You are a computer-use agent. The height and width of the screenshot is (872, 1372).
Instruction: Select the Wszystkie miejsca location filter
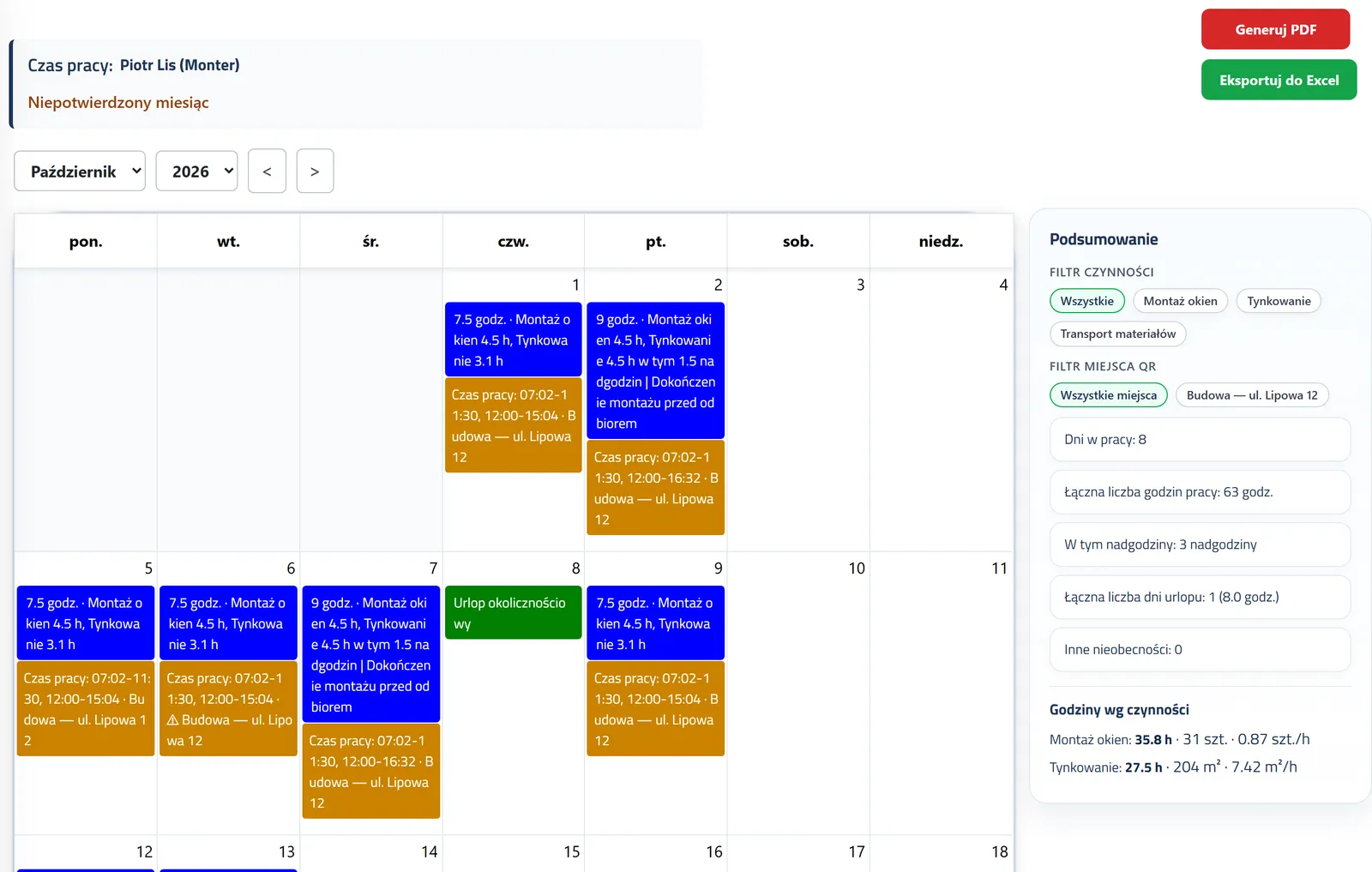coord(1108,395)
